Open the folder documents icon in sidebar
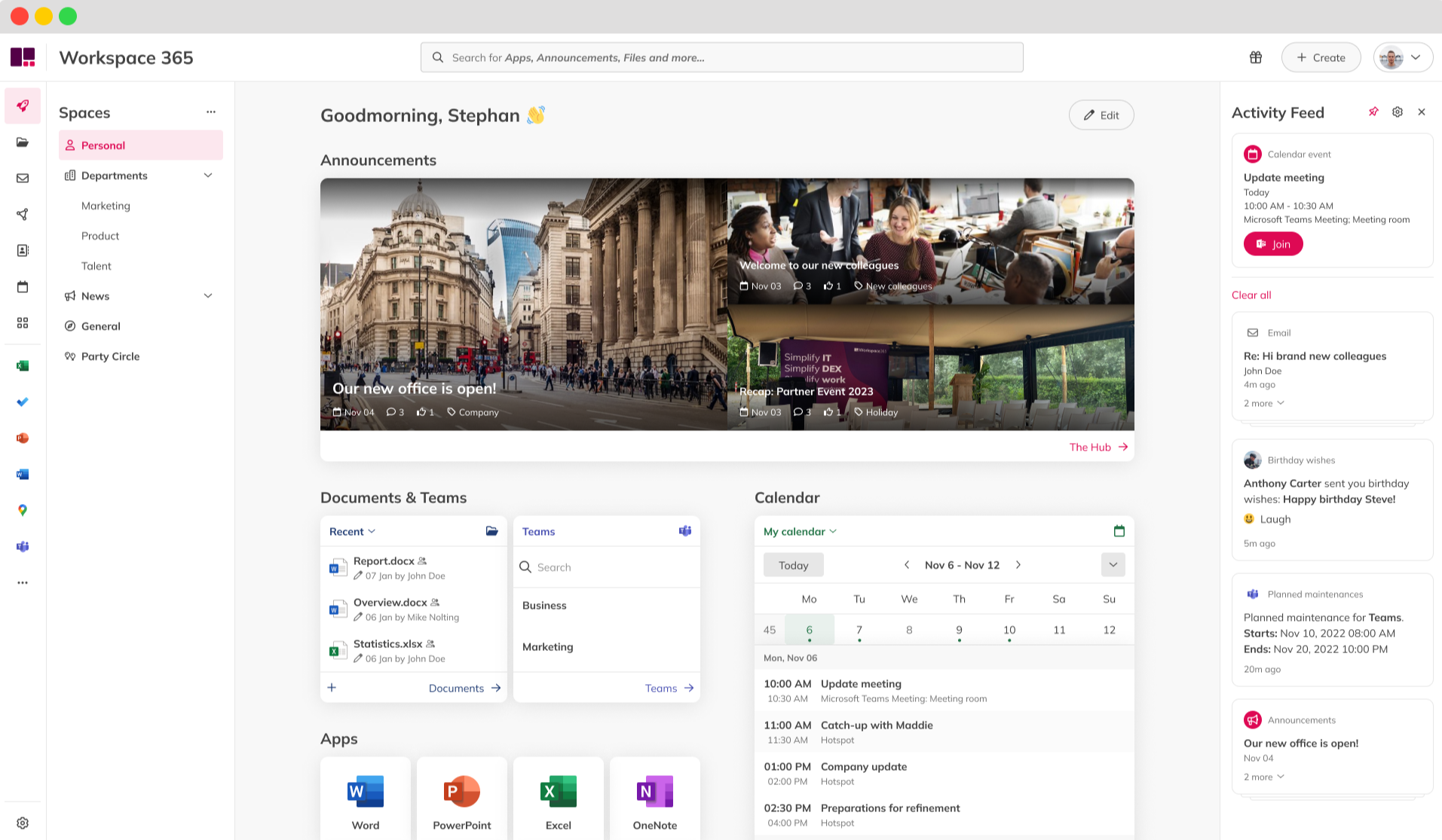The width and height of the screenshot is (1442, 840). pyautogui.click(x=23, y=142)
